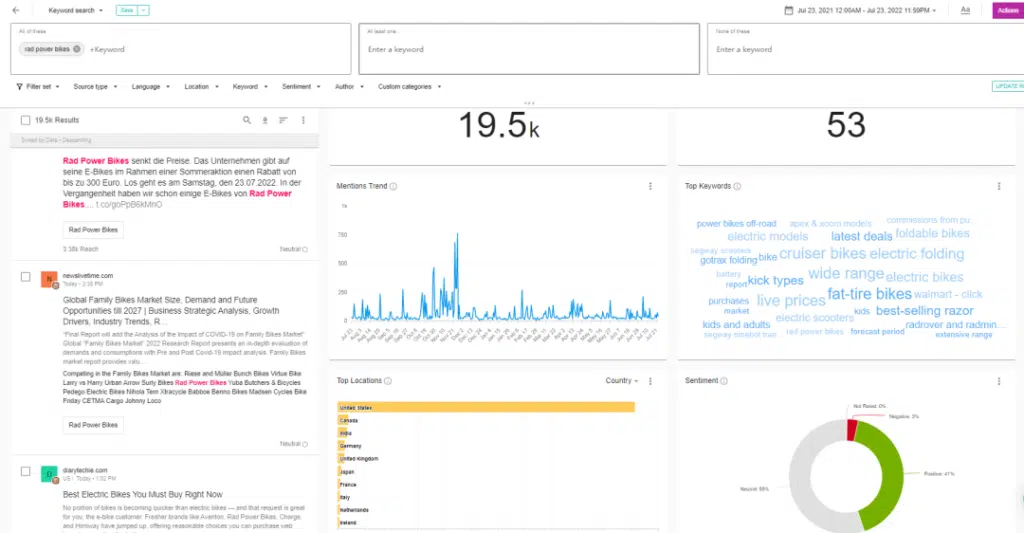
Task: Click 'live prices' in the keyword cloud
Action: [x=791, y=300]
